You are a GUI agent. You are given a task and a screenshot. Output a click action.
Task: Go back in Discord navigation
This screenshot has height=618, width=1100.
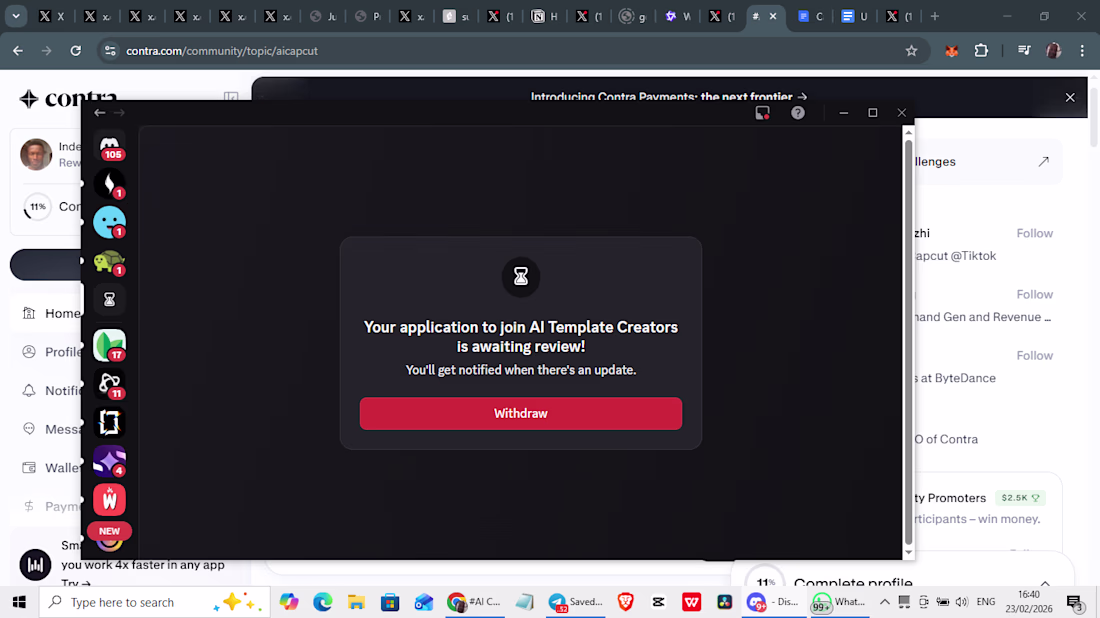[x=100, y=112]
